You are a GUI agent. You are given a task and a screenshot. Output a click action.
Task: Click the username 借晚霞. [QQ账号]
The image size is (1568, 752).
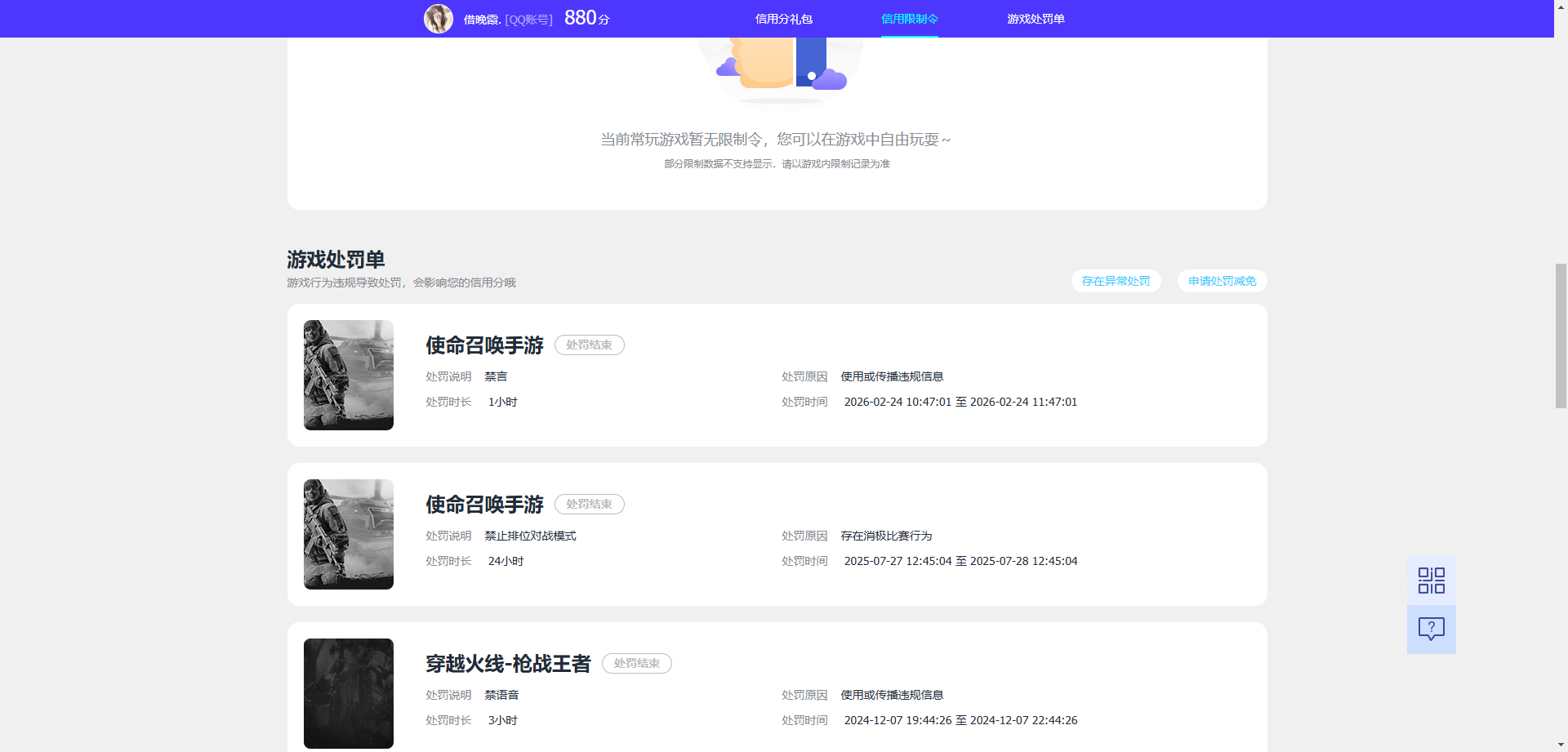click(x=508, y=20)
